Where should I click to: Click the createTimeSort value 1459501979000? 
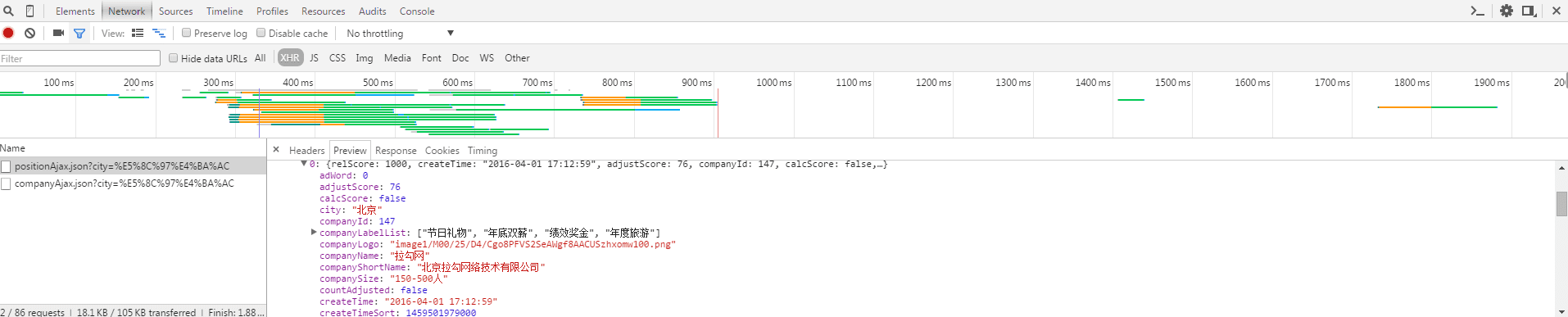click(441, 313)
